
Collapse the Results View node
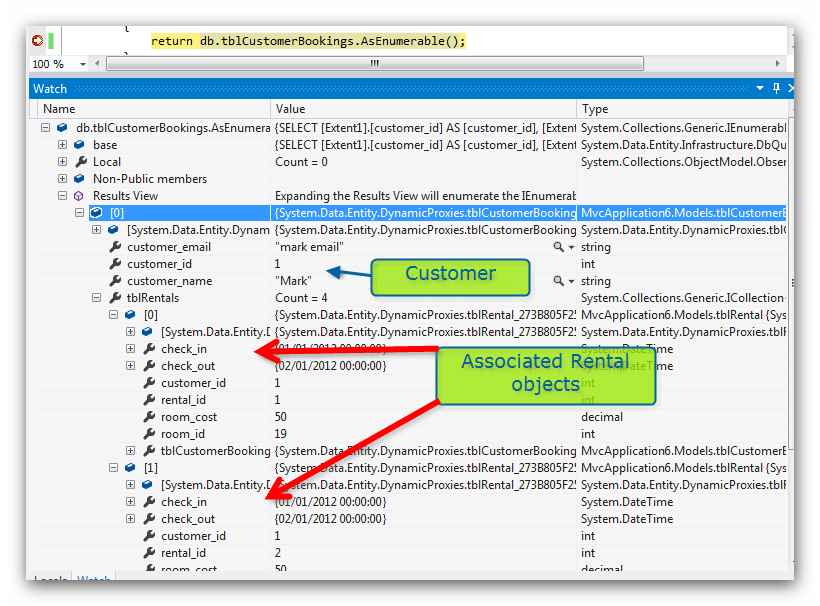62,196
